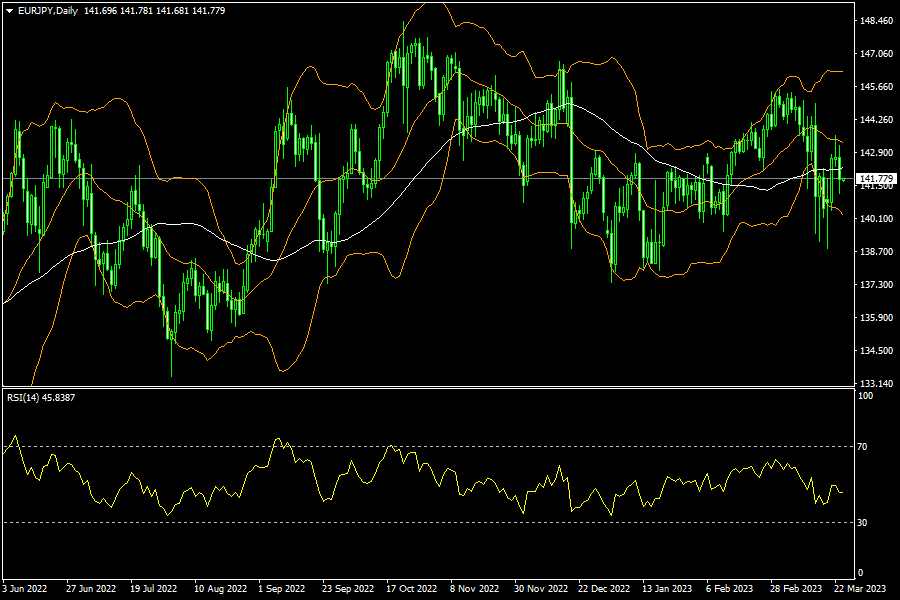Click the date label 1 Sep 2022
Image resolution: width=900 pixels, height=600 pixels.
(x=281, y=589)
